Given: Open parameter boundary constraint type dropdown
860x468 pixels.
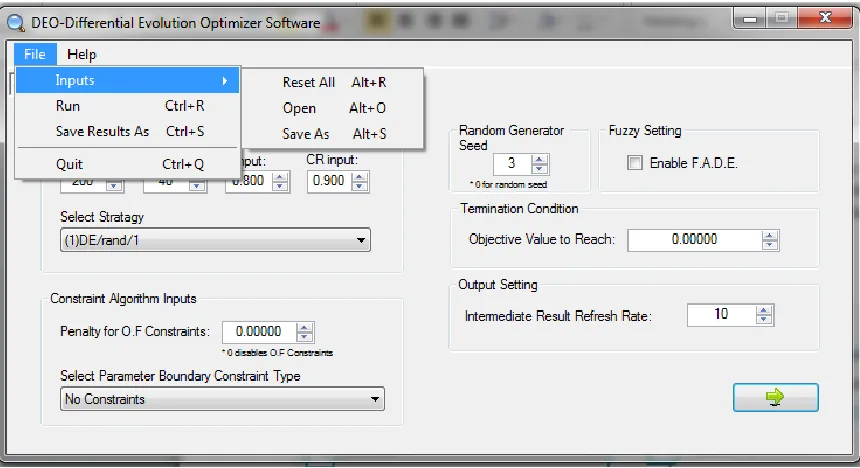Looking at the screenshot, I should [x=222, y=399].
